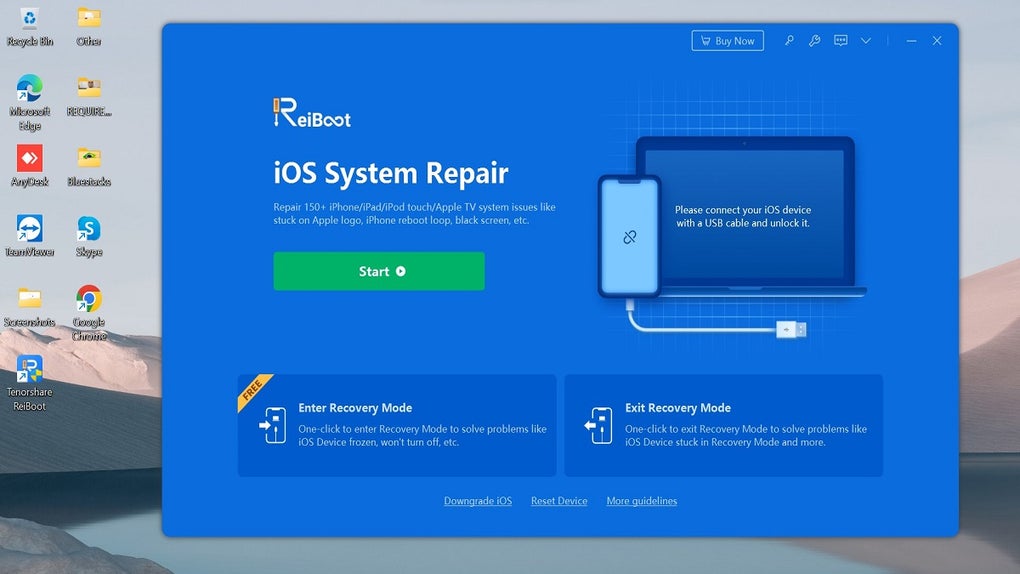Open the Reset Device link
Viewport: 1020px width, 574px height.
tap(559, 501)
